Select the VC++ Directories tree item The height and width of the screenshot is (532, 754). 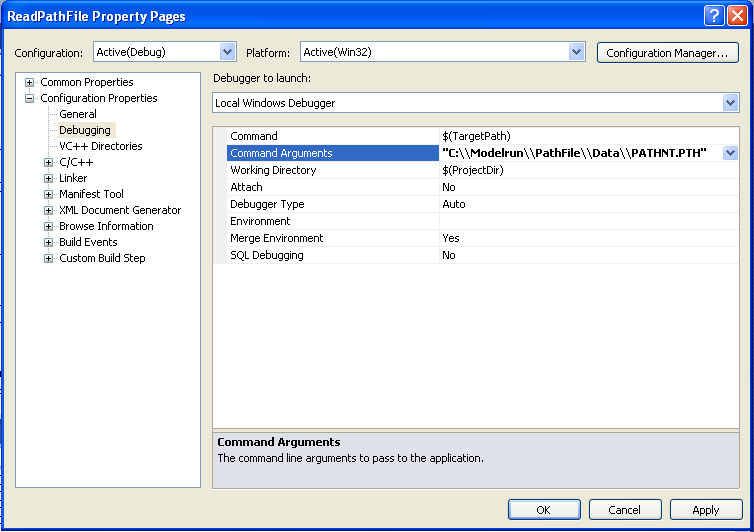[x=101, y=146]
